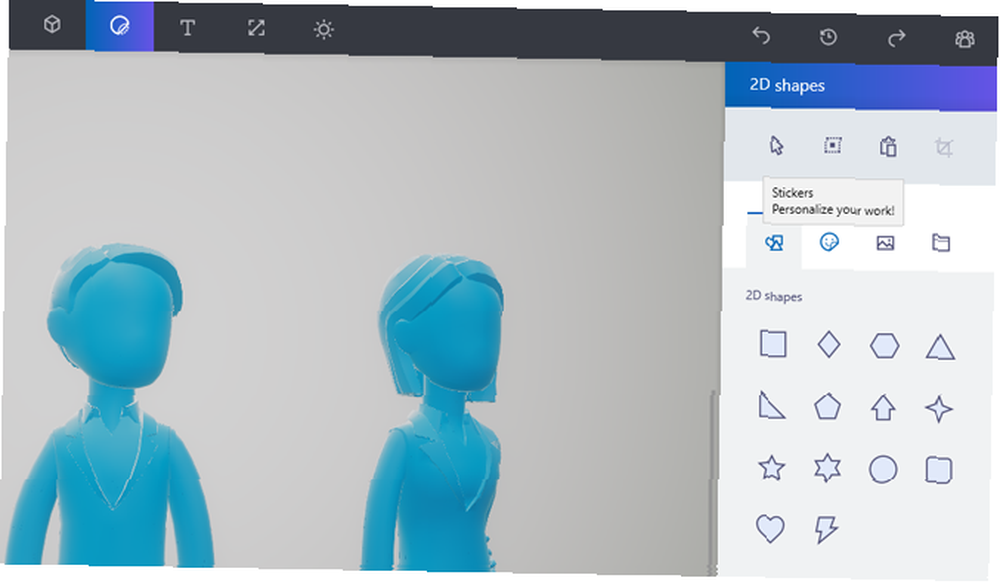Click the "2D shapes" section label

click(774, 296)
